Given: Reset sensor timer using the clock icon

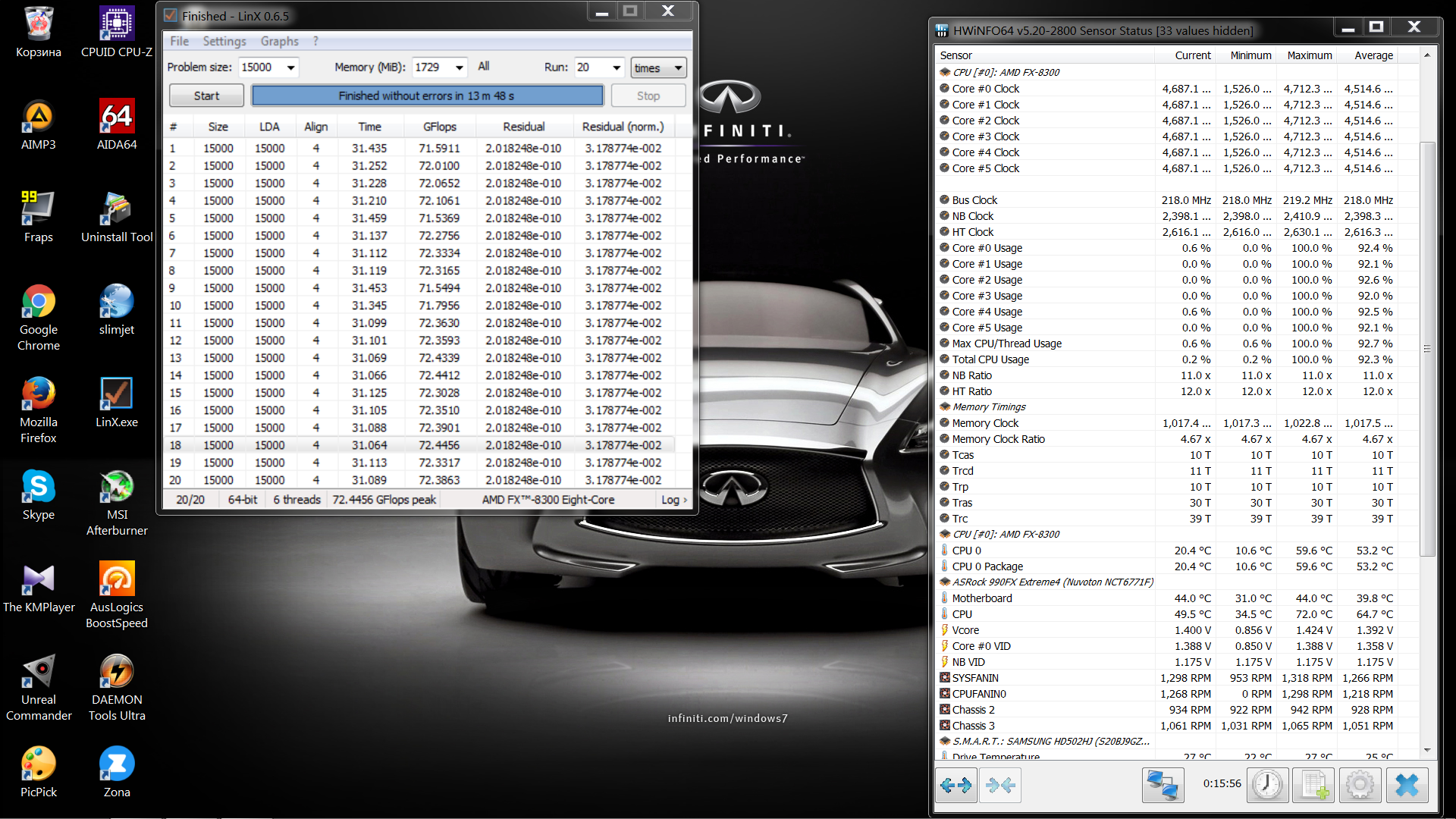Looking at the screenshot, I should pos(1267,785).
